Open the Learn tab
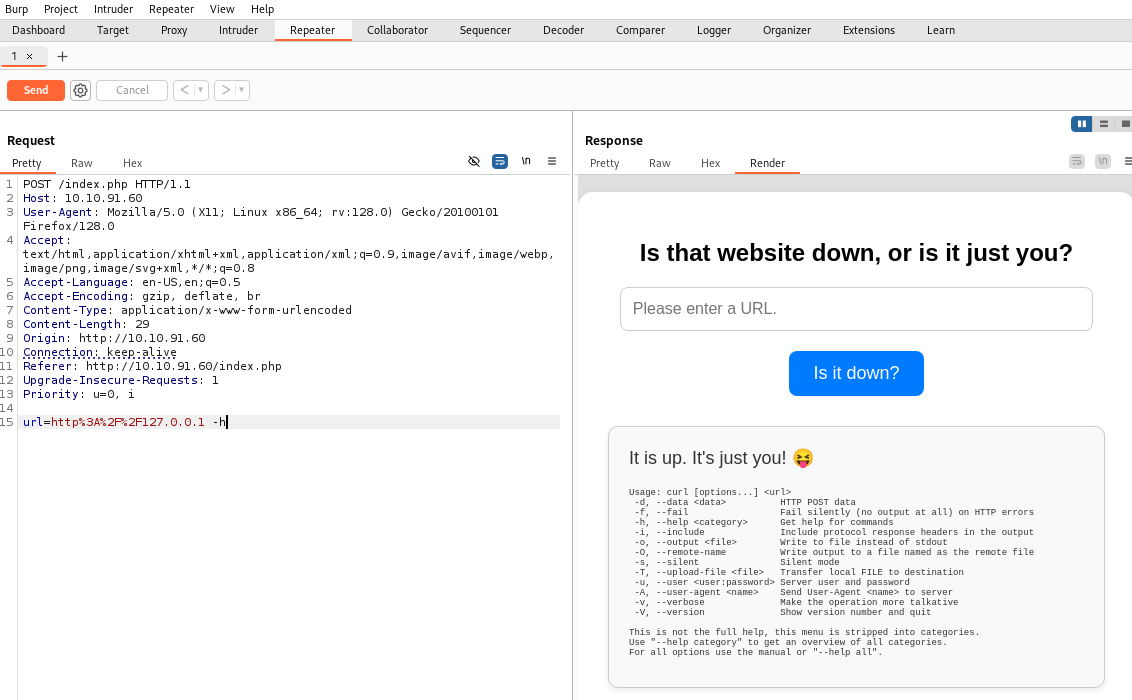Screen dimensions: 1132x700 point(941,30)
